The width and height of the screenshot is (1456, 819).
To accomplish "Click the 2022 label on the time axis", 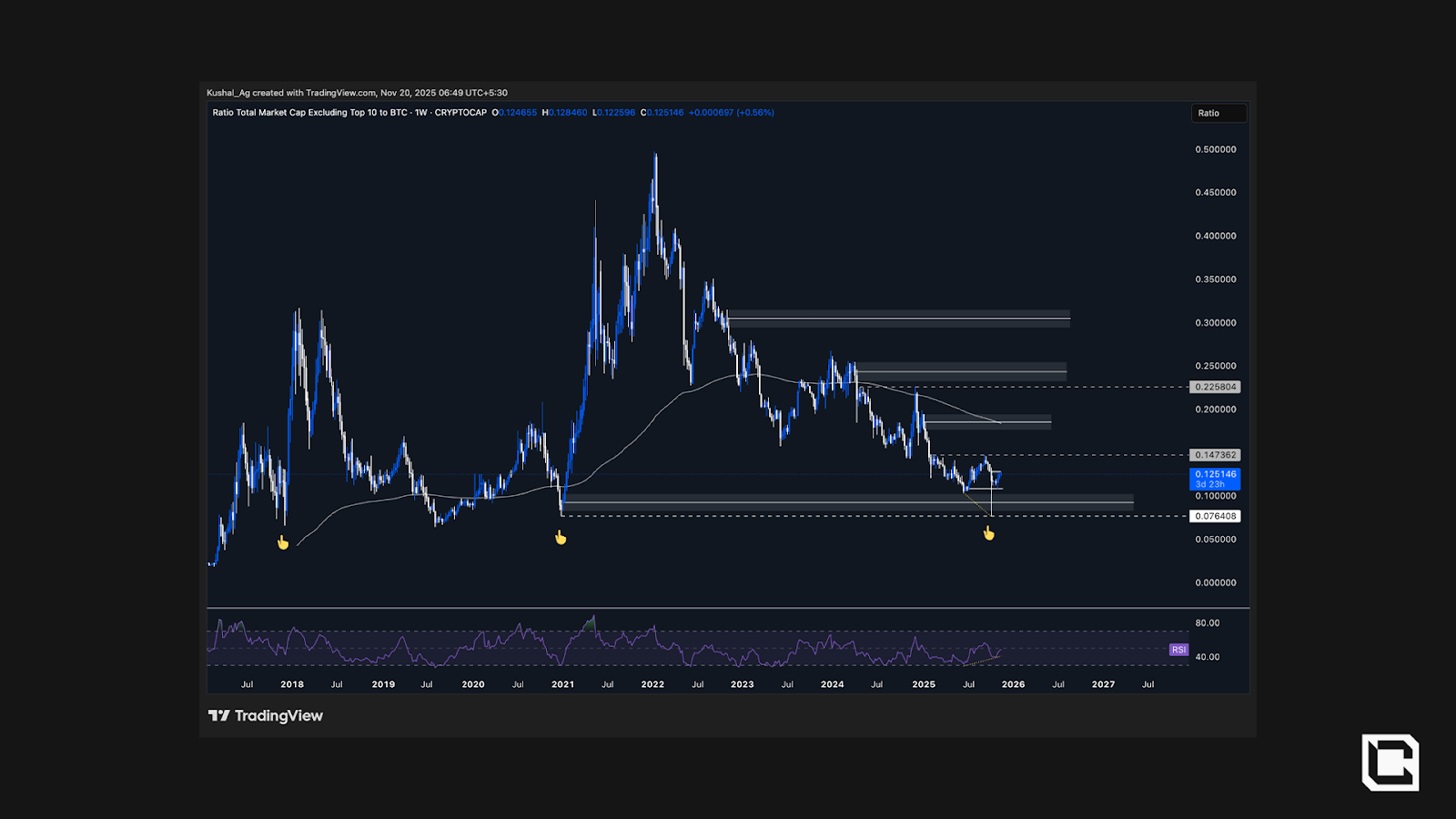I will (652, 684).
